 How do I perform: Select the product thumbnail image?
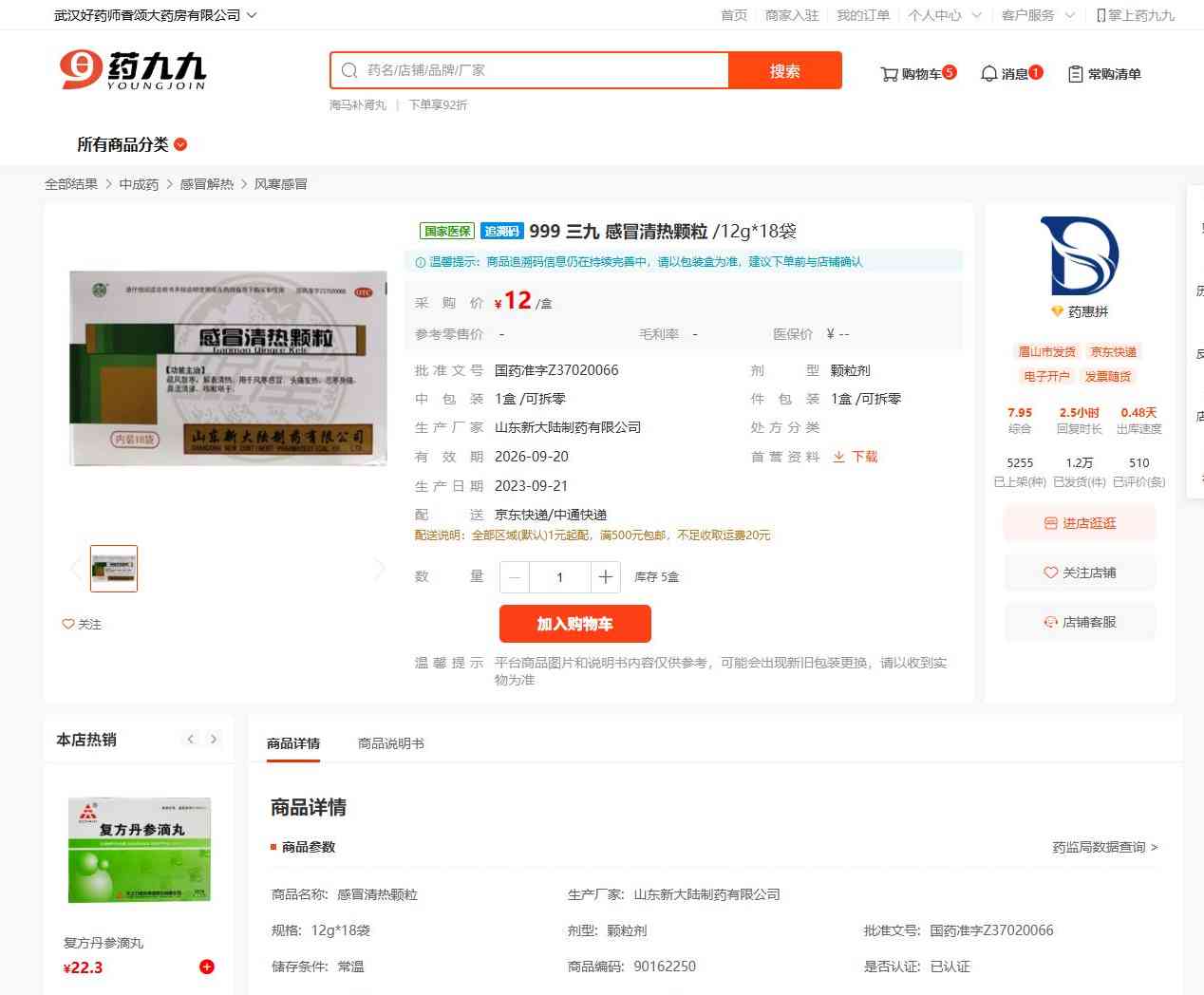pyautogui.click(x=114, y=569)
